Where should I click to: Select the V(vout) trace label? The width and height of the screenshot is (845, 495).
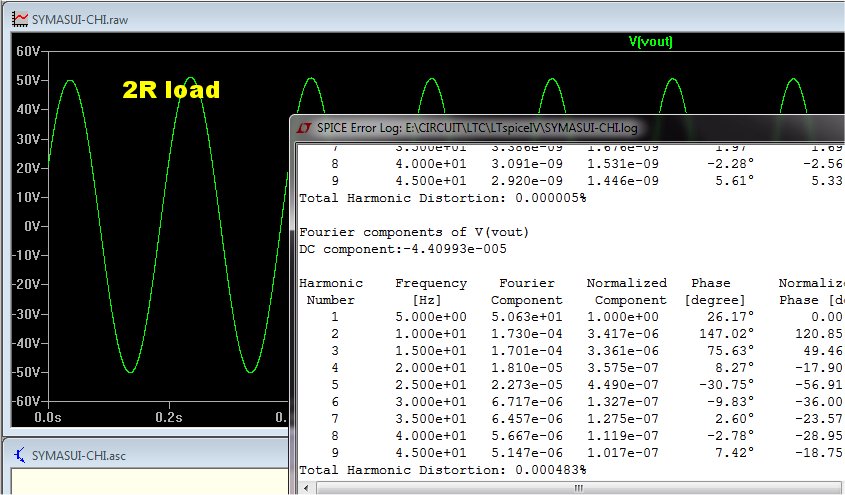[650, 41]
